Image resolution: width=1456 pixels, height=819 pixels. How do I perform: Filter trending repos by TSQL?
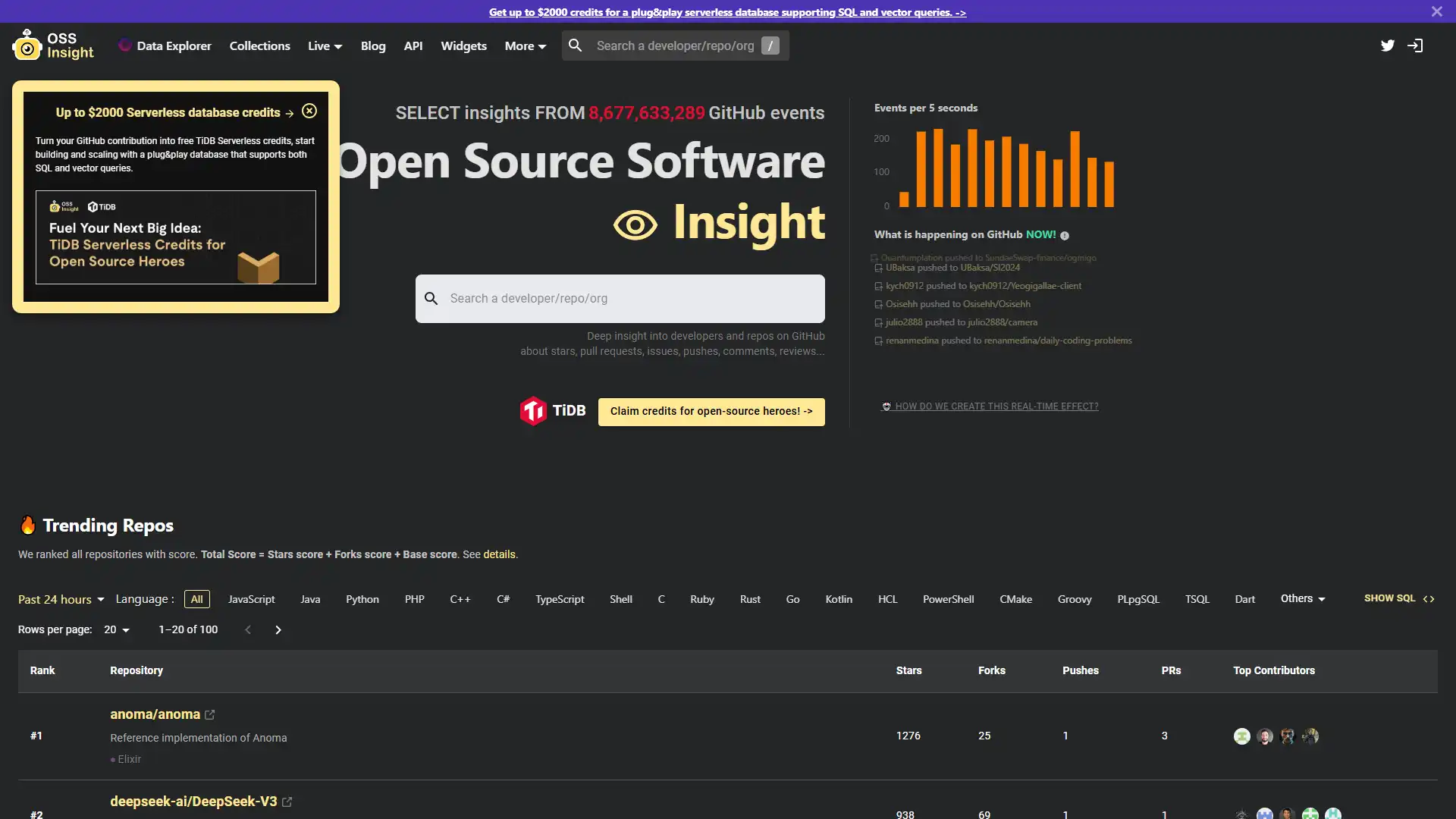pyautogui.click(x=1197, y=599)
